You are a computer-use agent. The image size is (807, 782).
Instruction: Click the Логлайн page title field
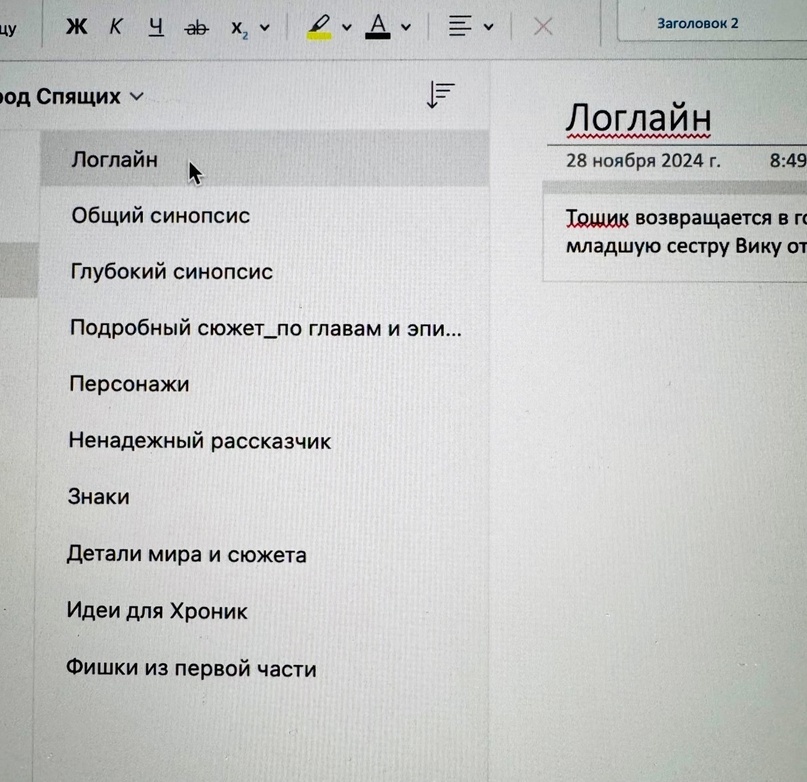click(638, 117)
